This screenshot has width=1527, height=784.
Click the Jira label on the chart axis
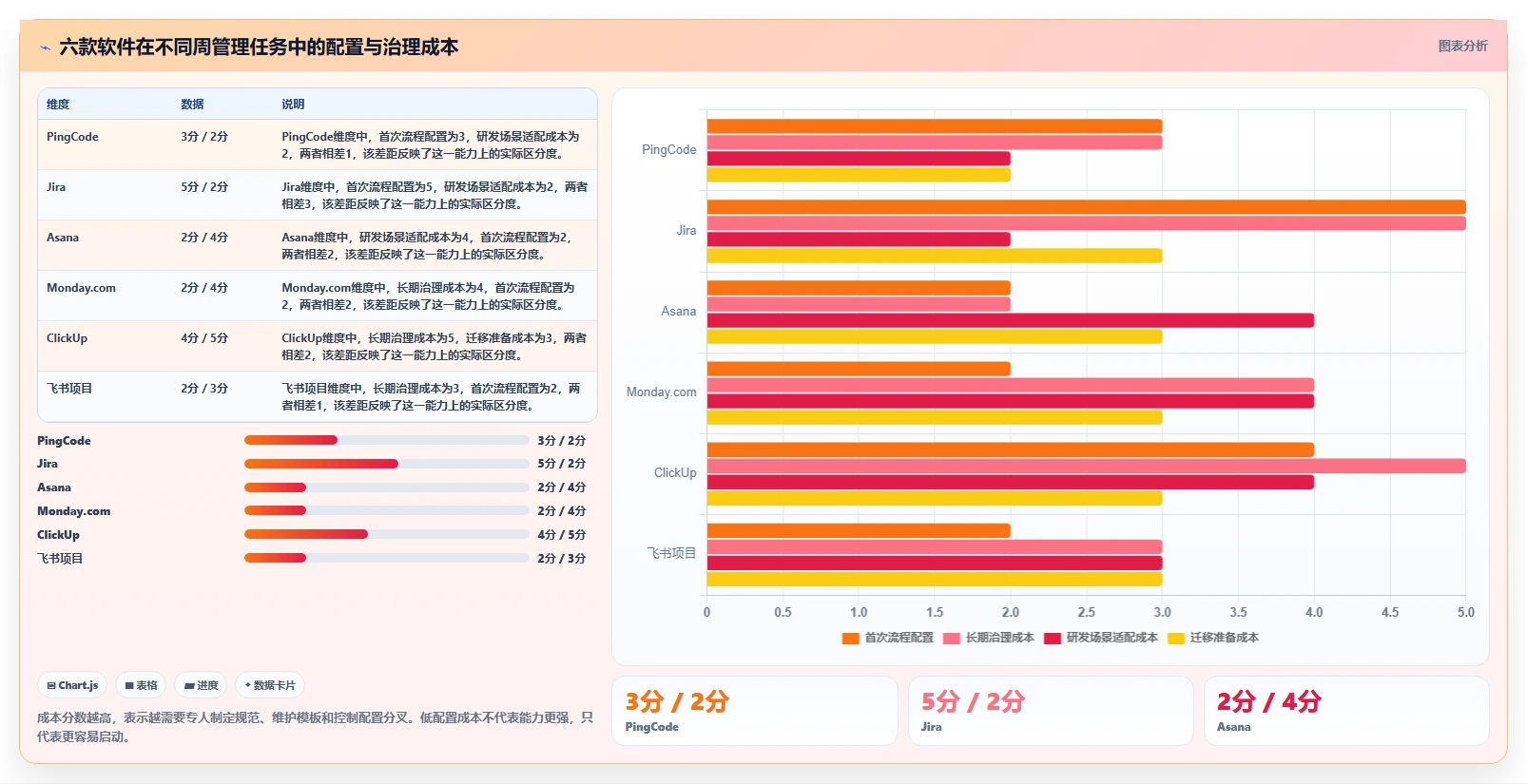click(686, 231)
